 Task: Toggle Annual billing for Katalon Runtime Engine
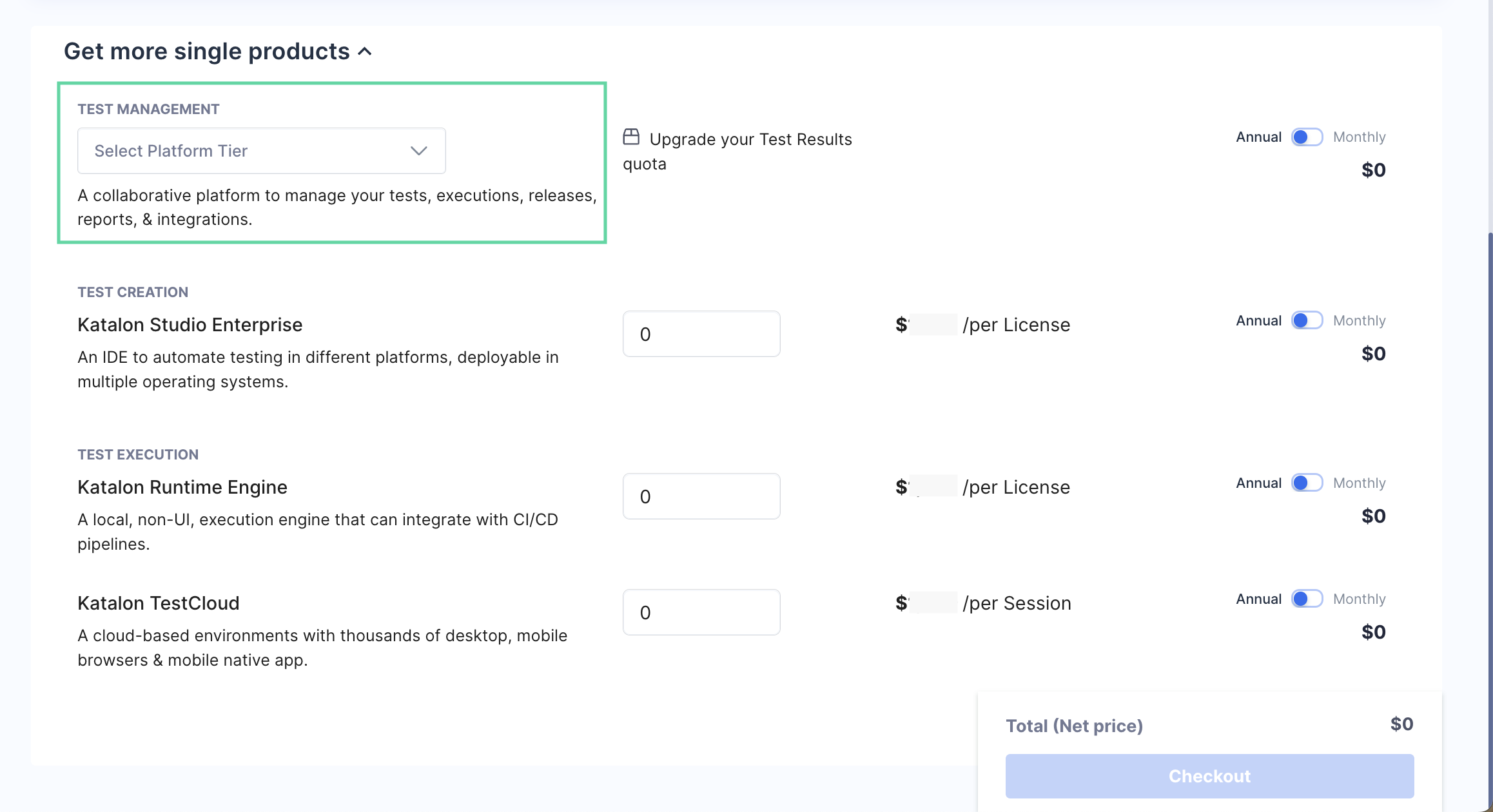point(1307,483)
